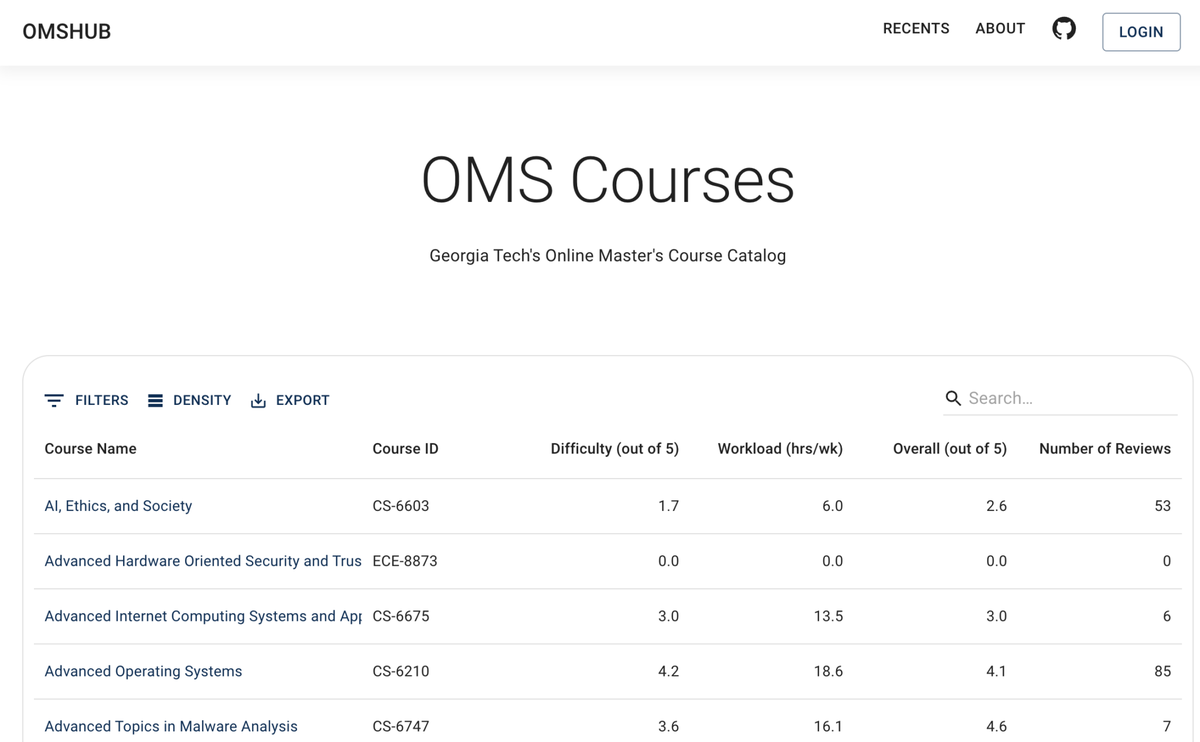1200x742 pixels.
Task: Click the Density rows icon
Action: (x=155, y=401)
